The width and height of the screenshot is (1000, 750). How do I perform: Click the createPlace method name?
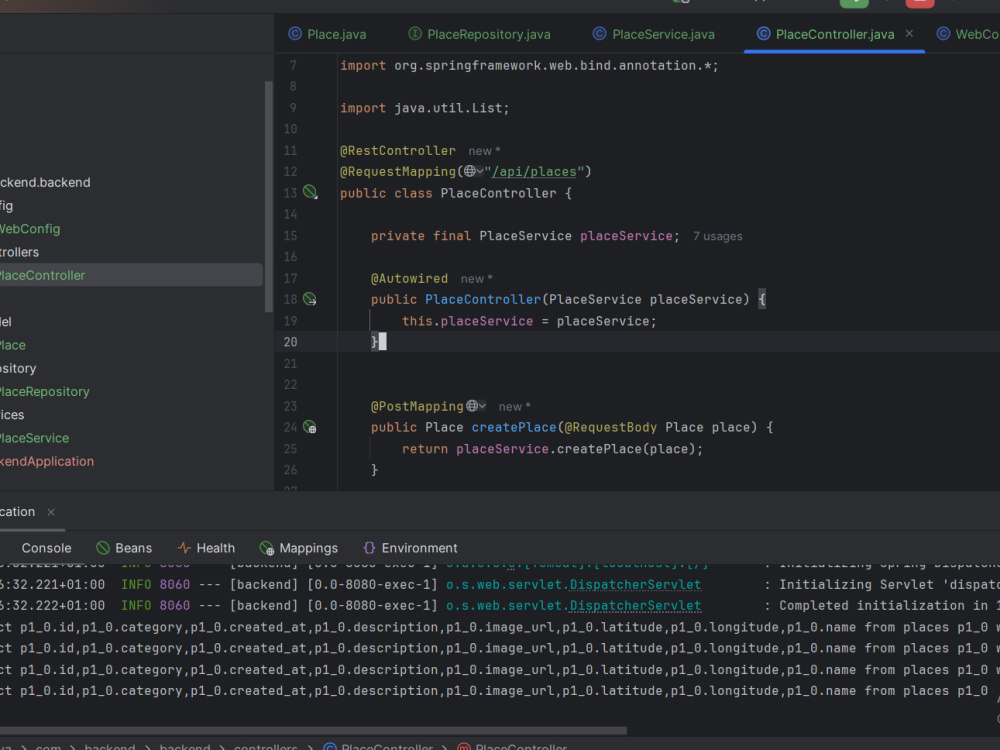pyautogui.click(x=514, y=427)
